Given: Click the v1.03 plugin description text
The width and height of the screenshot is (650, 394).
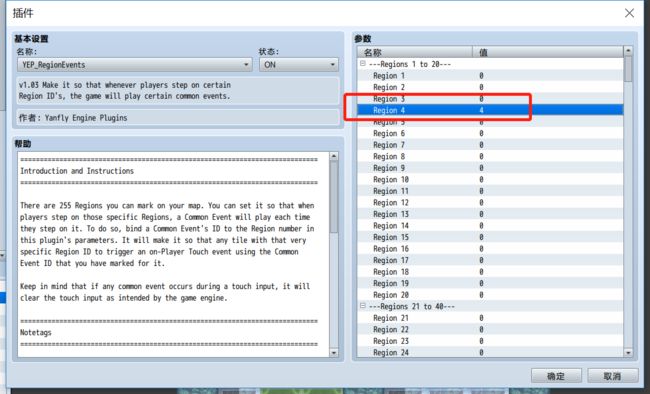Looking at the screenshot, I should pyautogui.click(x=125, y=90).
